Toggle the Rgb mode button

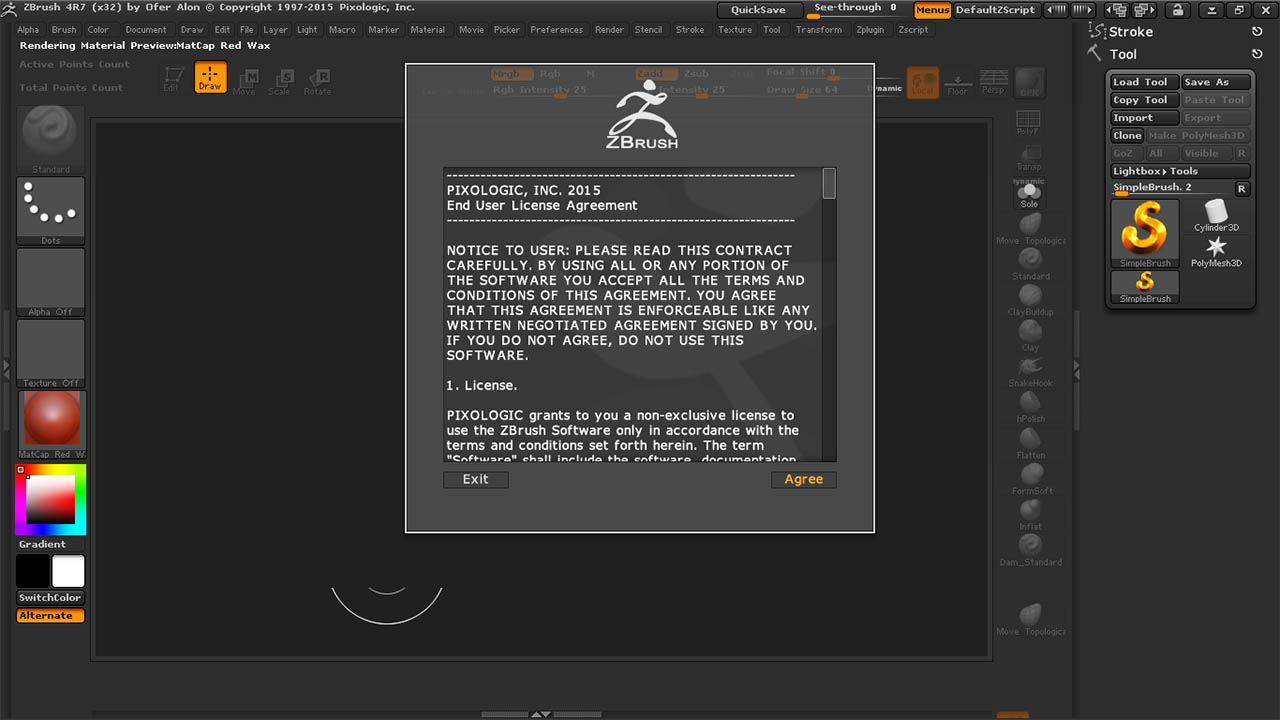[550, 74]
